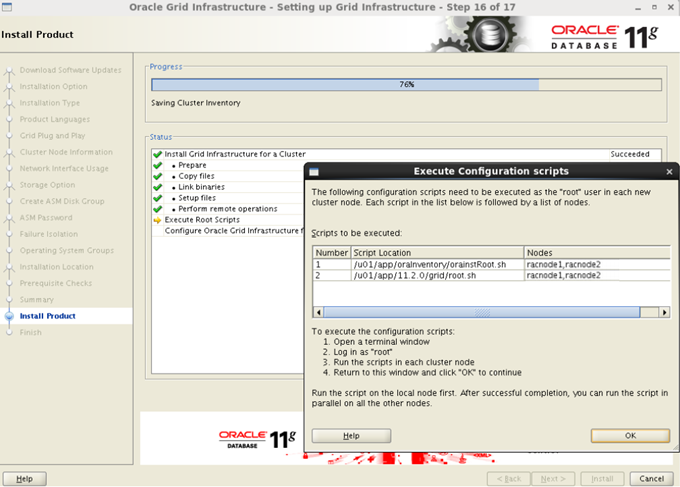Select Grid Plug and Play step
This screenshot has height=487, width=680.
pos(52,136)
